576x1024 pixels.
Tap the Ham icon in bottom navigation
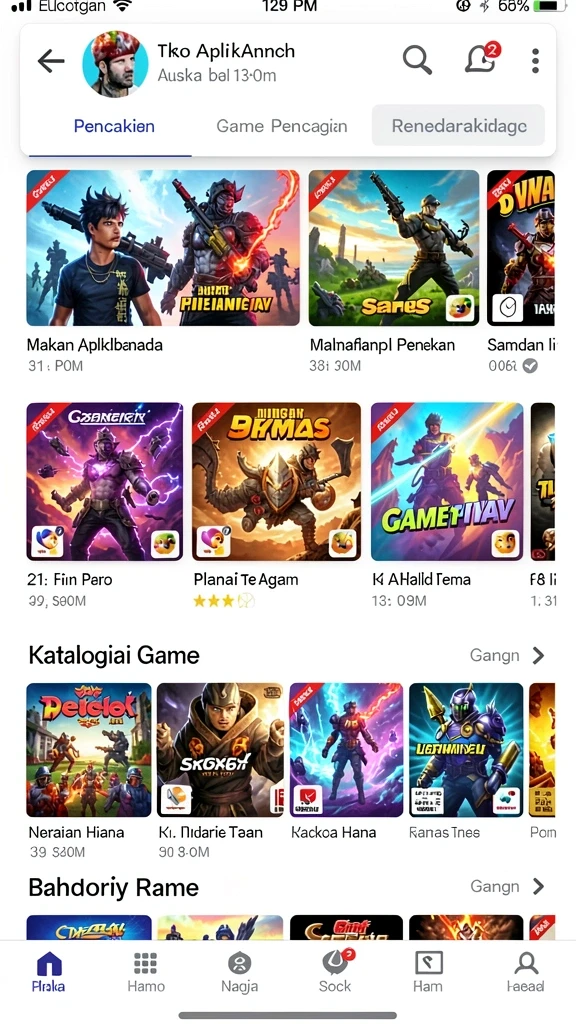[x=428, y=972]
